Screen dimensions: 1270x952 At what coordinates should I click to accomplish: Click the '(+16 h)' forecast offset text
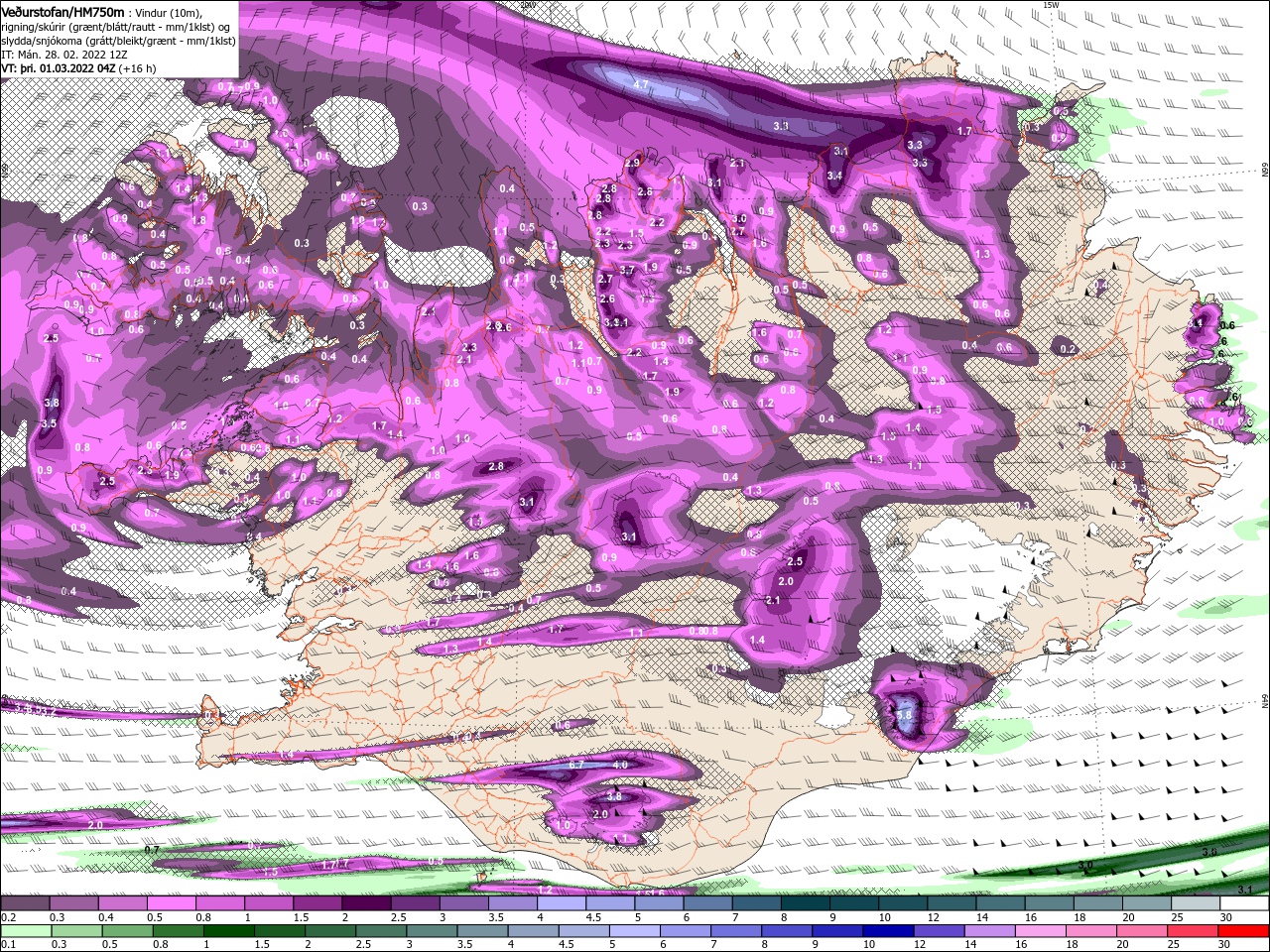137,68
